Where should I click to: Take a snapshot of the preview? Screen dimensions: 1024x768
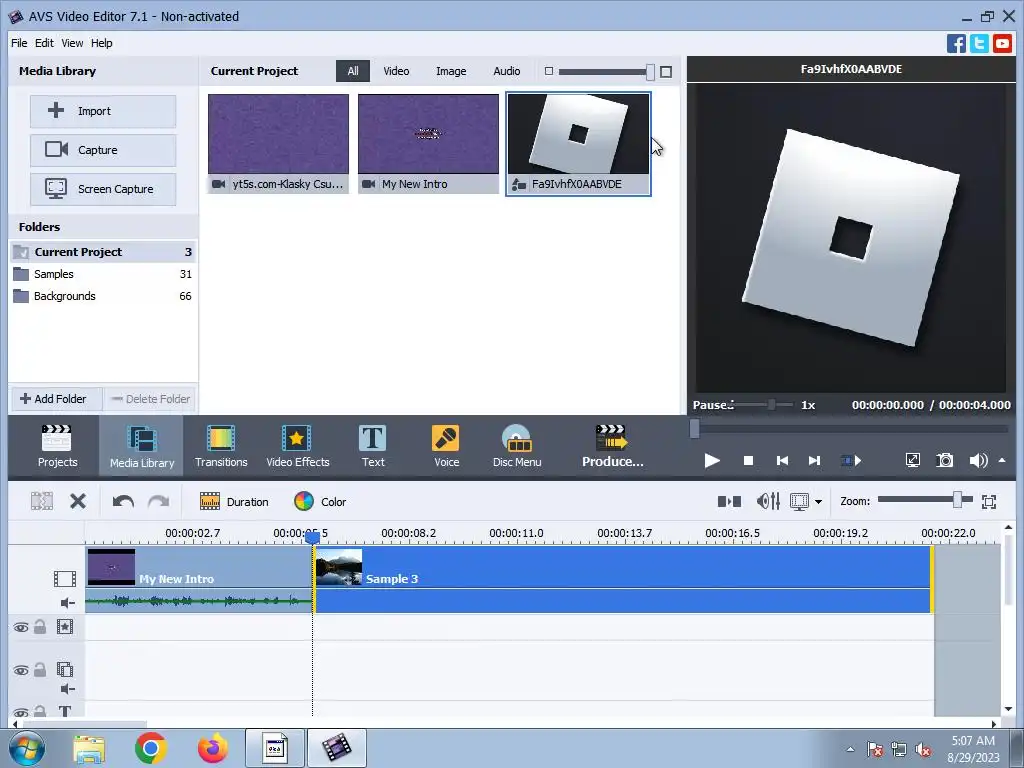tap(944, 460)
